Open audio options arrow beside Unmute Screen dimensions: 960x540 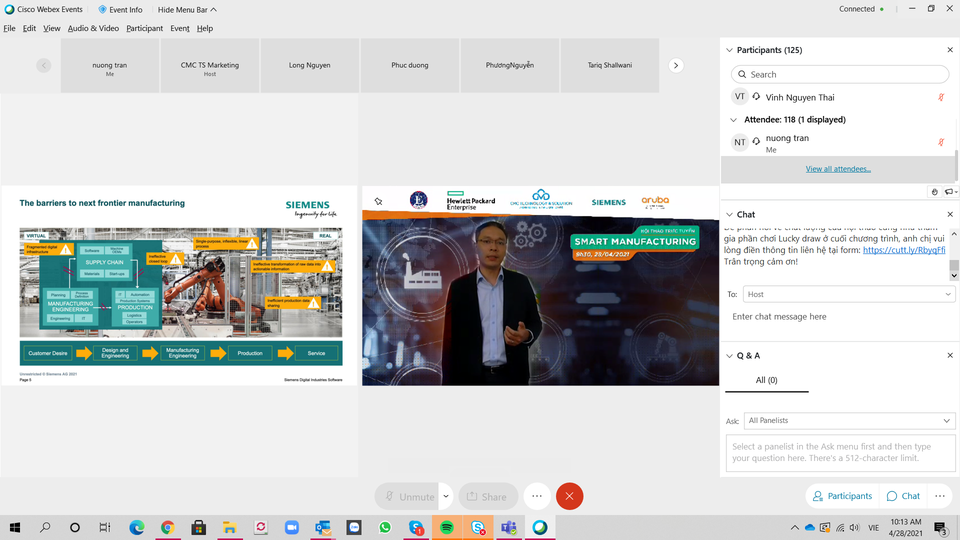[x=446, y=497]
